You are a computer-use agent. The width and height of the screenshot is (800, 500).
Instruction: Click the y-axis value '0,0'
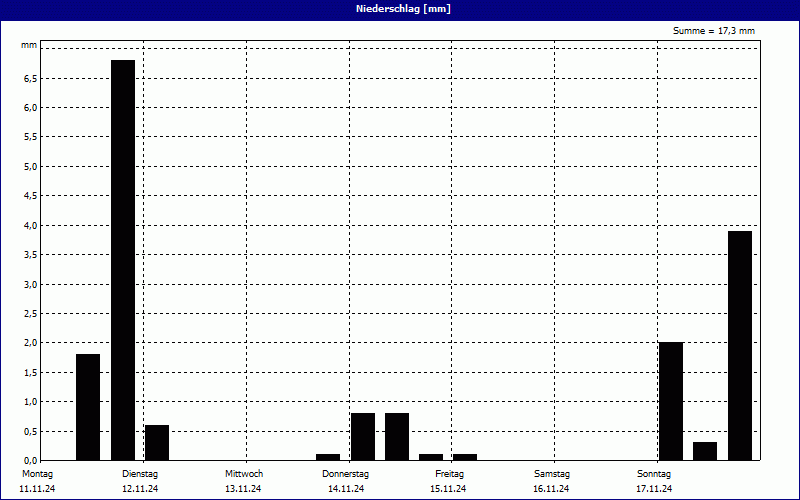(31, 461)
